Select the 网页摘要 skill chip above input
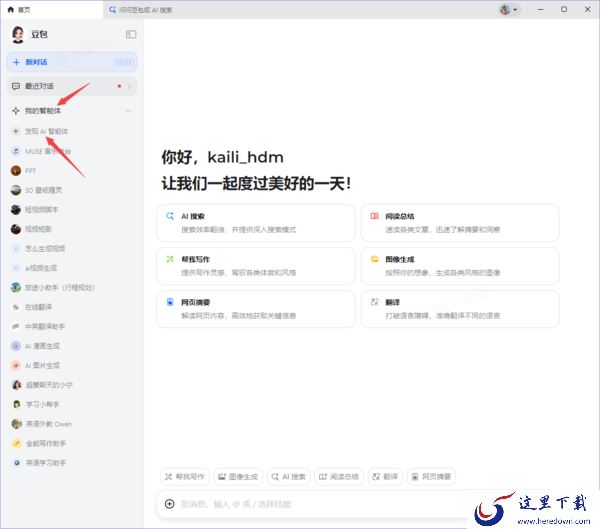The image size is (600, 529). (x=431, y=477)
